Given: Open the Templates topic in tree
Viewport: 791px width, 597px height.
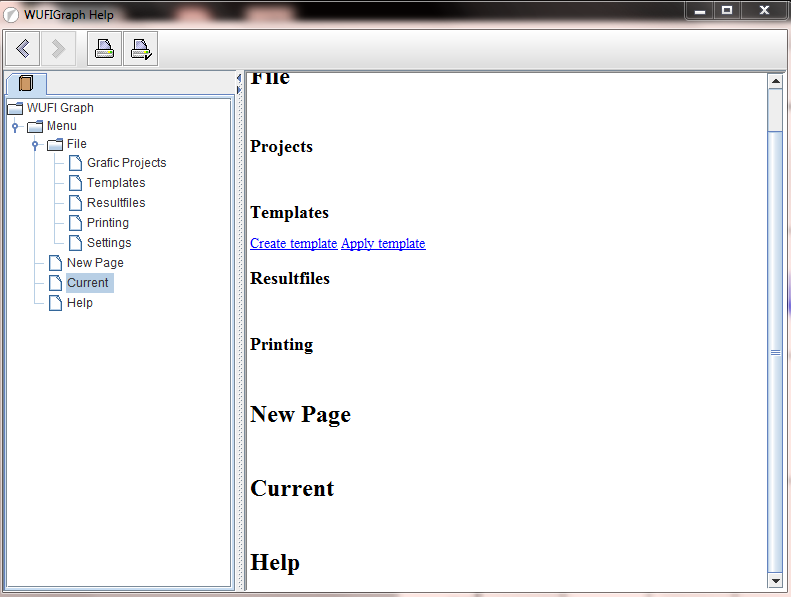Looking at the screenshot, I should pos(115,183).
